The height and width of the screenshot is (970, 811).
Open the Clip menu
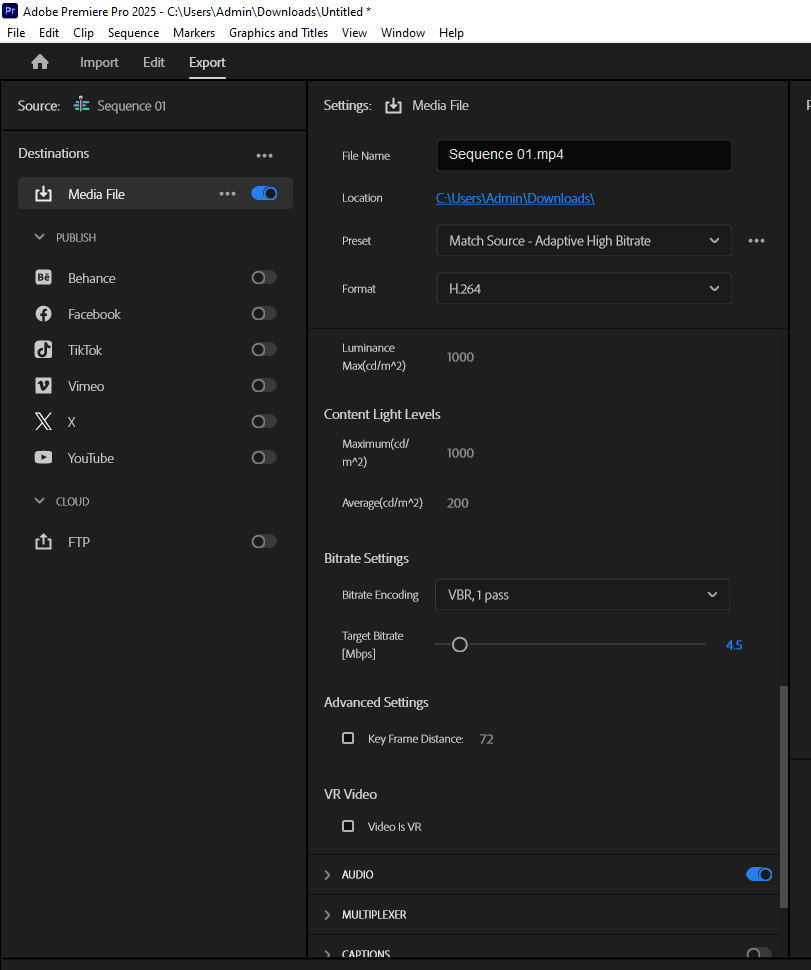(x=84, y=33)
